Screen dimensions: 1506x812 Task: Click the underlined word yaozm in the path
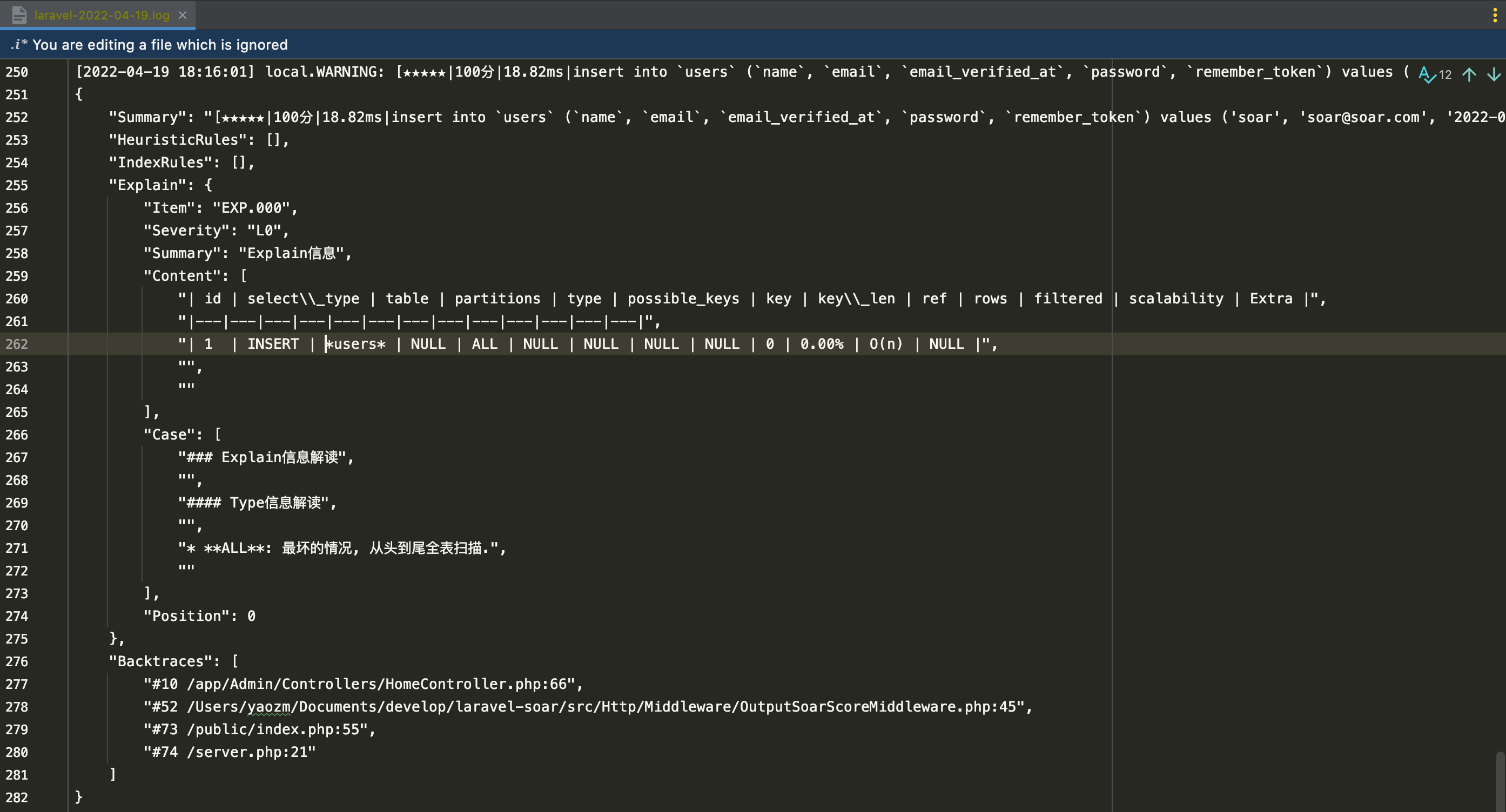tap(269, 707)
